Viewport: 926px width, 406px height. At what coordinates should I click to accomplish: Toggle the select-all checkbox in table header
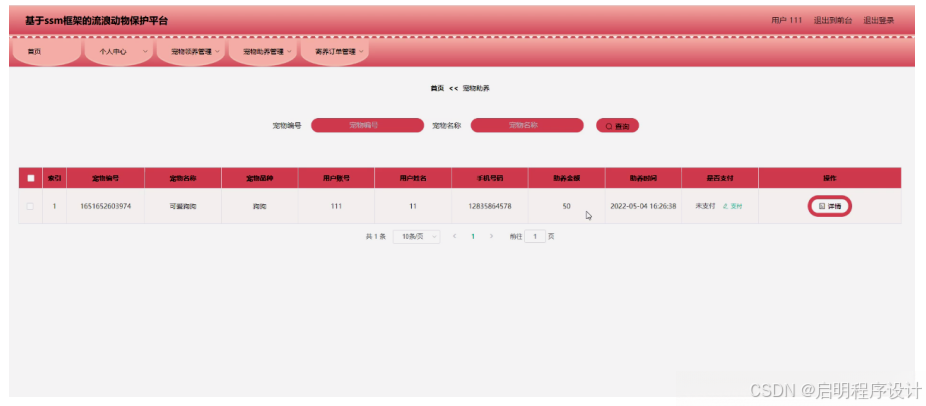31,178
